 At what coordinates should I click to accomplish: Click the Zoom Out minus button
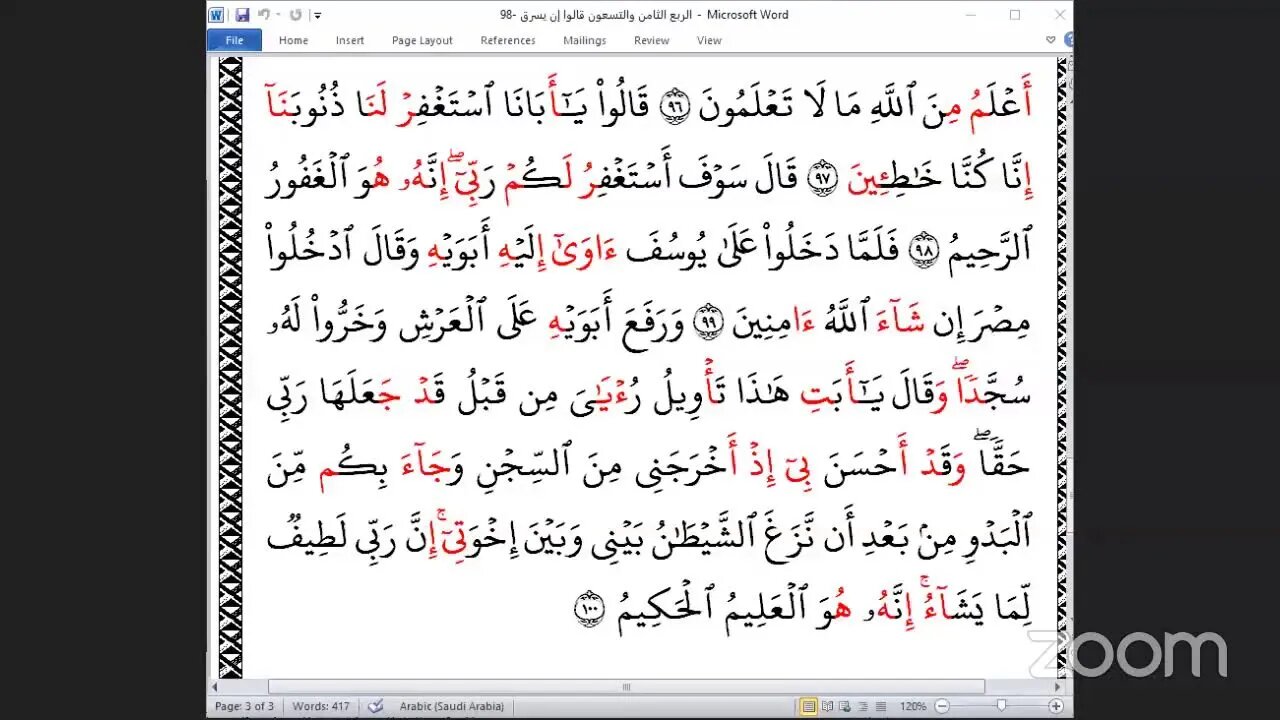pos(941,706)
